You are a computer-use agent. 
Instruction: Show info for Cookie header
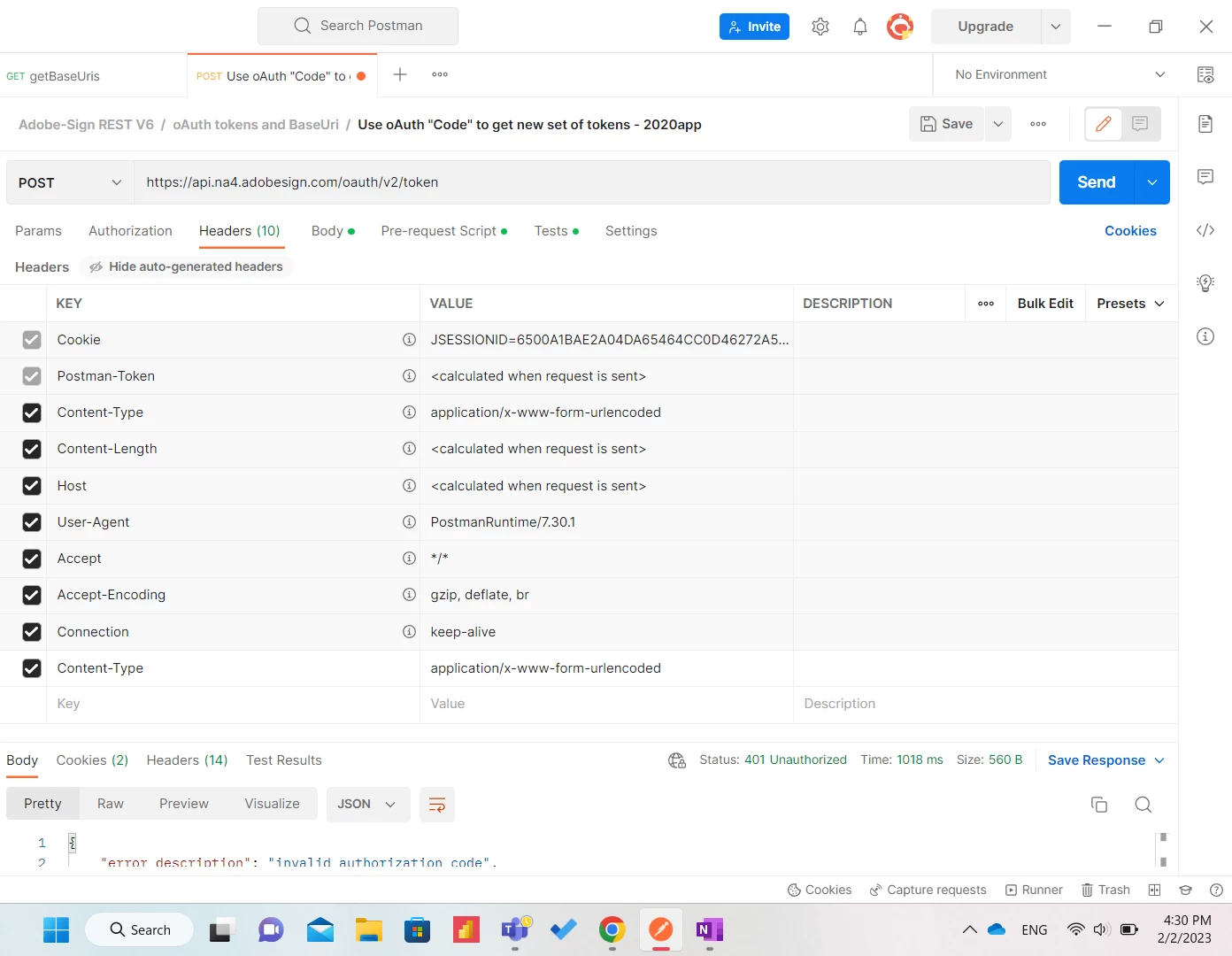409,340
